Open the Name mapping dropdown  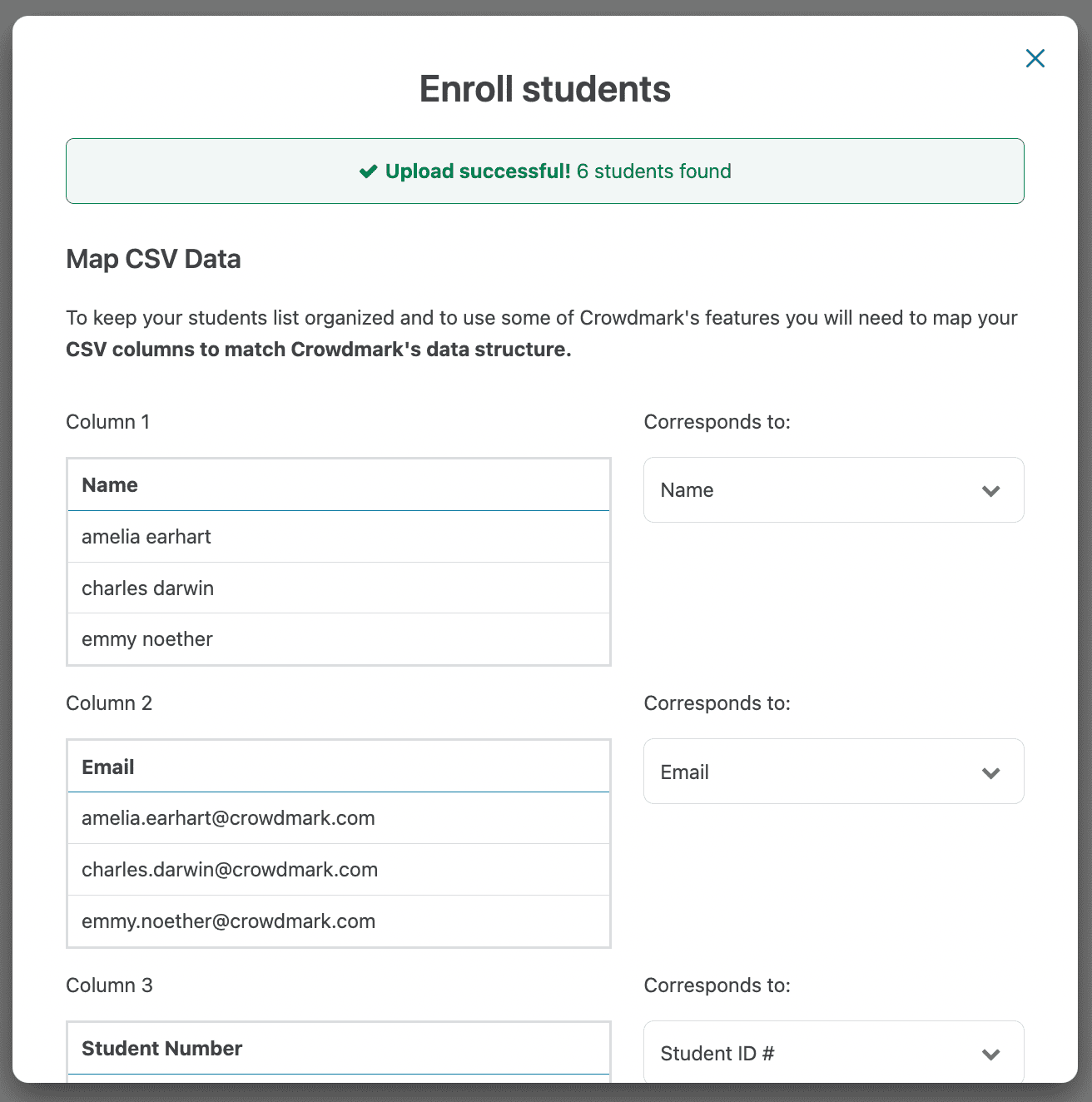[x=832, y=490]
